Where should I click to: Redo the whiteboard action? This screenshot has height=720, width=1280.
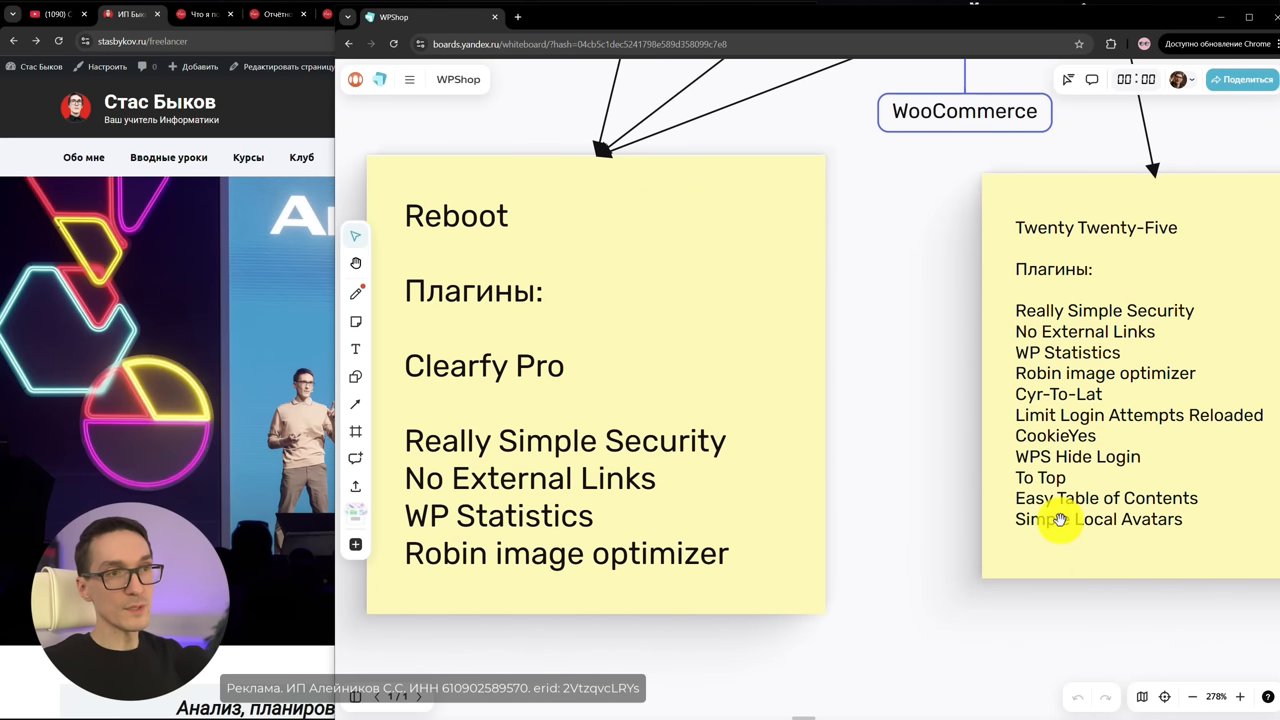click(1105, 697)
